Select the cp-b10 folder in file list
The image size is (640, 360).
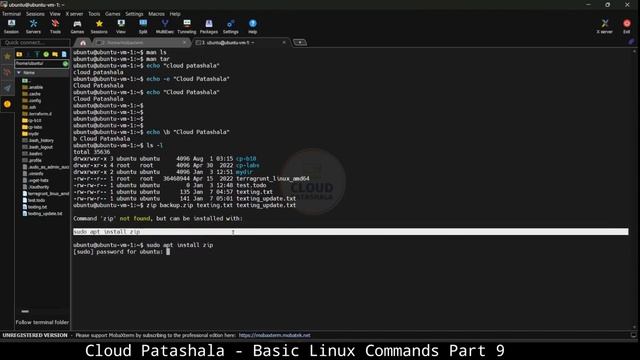click(32, 120)
